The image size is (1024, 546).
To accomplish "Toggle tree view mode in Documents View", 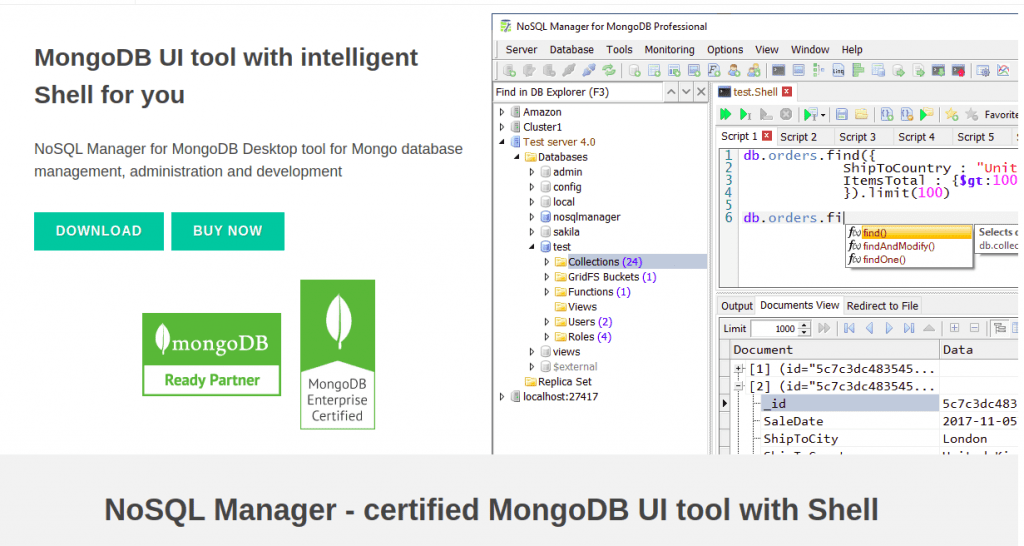I will [1000, 329].
